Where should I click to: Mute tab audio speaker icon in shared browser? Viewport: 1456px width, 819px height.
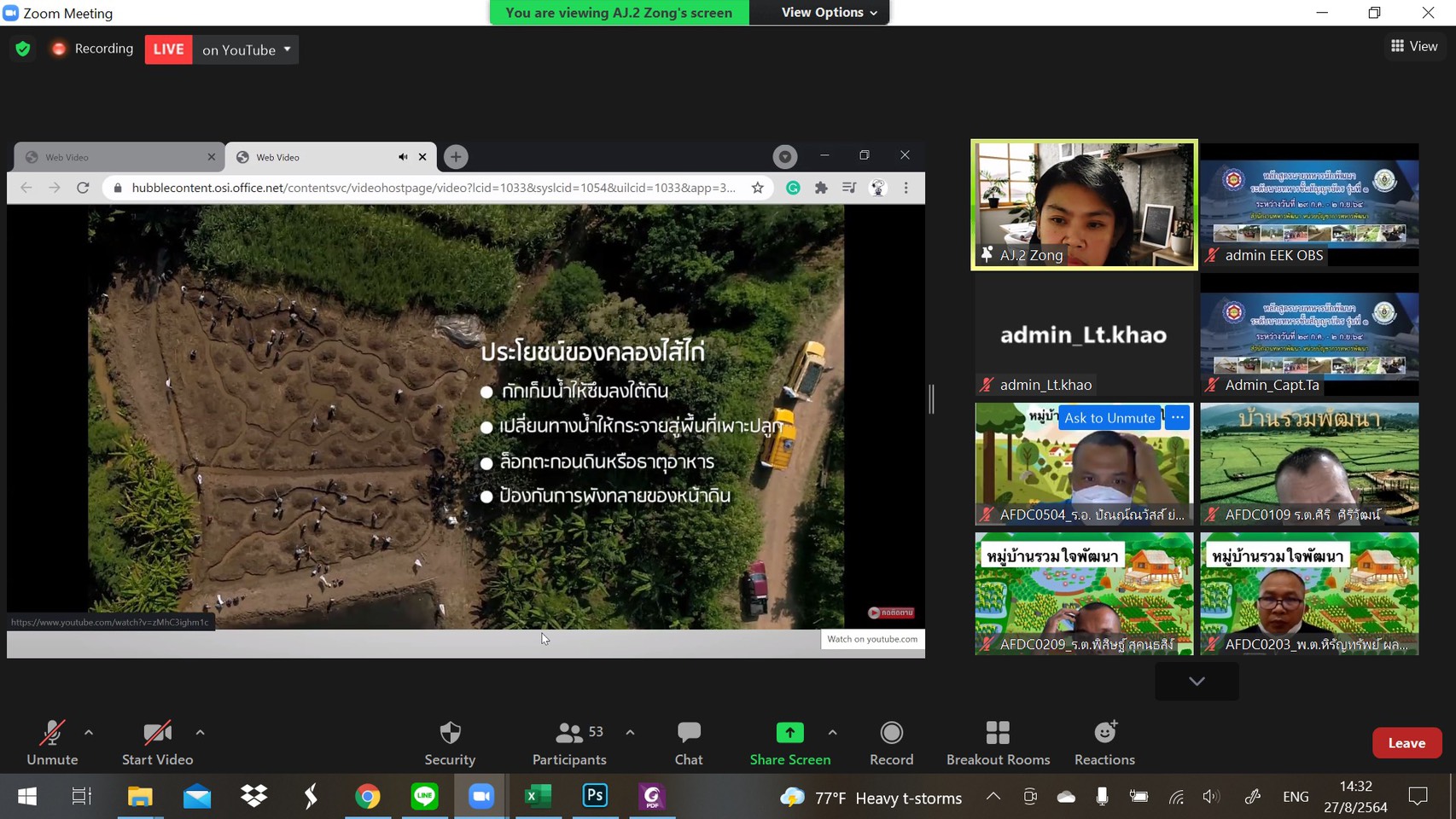tap(403, 157)
